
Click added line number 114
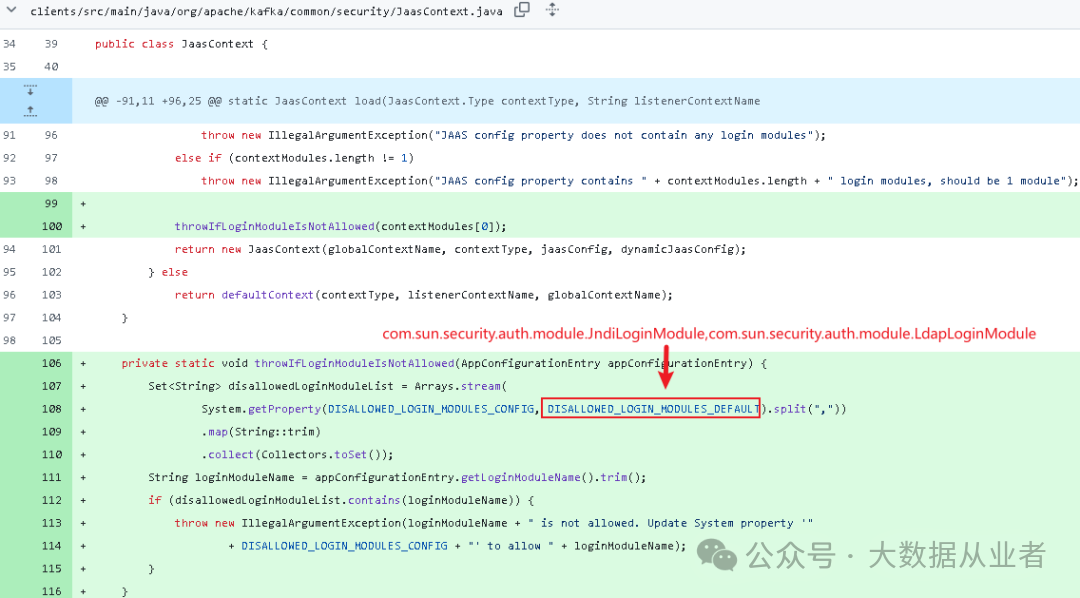tap(52, 545)
